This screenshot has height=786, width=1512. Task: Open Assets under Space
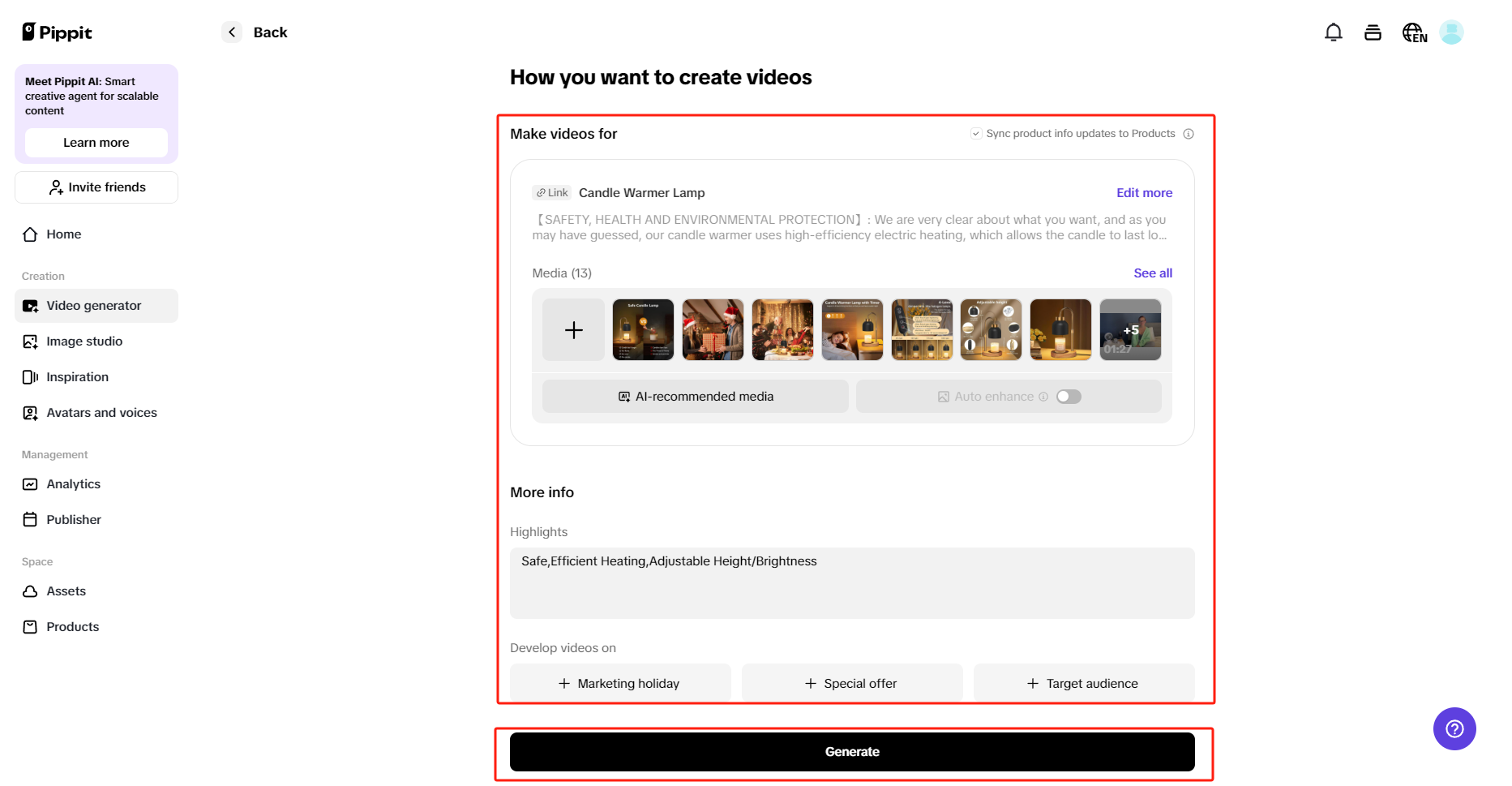96,591
